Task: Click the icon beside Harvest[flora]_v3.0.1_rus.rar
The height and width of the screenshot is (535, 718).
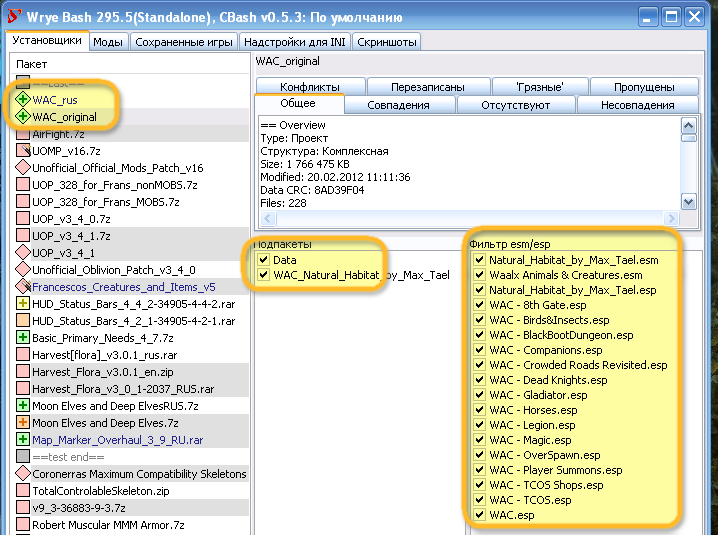Action: click(x=22, y=354)
